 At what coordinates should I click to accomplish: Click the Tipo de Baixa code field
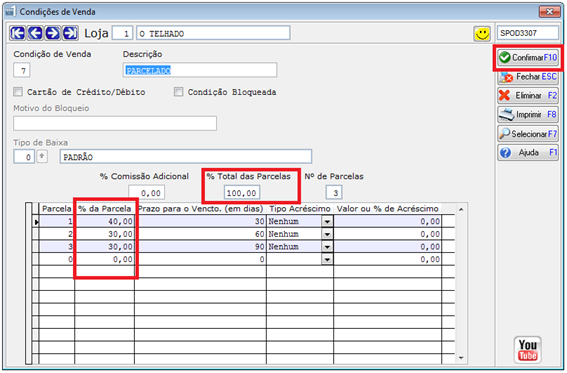pos(24,157)
